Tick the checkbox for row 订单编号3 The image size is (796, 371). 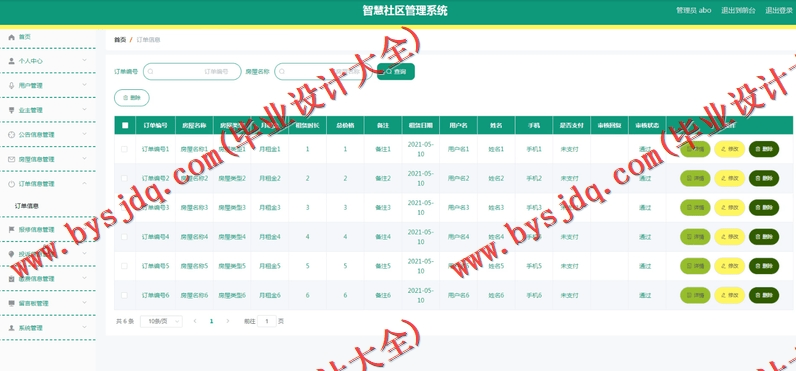[124, 208]
